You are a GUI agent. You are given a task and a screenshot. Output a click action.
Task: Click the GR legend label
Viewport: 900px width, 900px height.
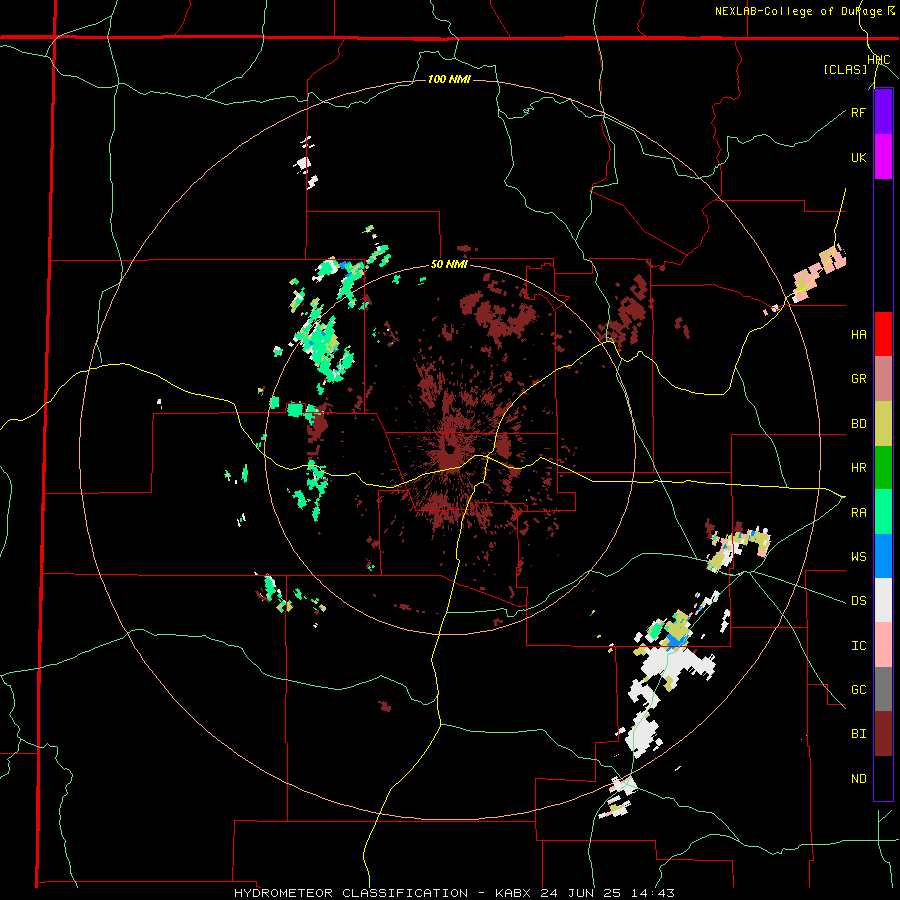pyautogui.click(x=859, y=379)
